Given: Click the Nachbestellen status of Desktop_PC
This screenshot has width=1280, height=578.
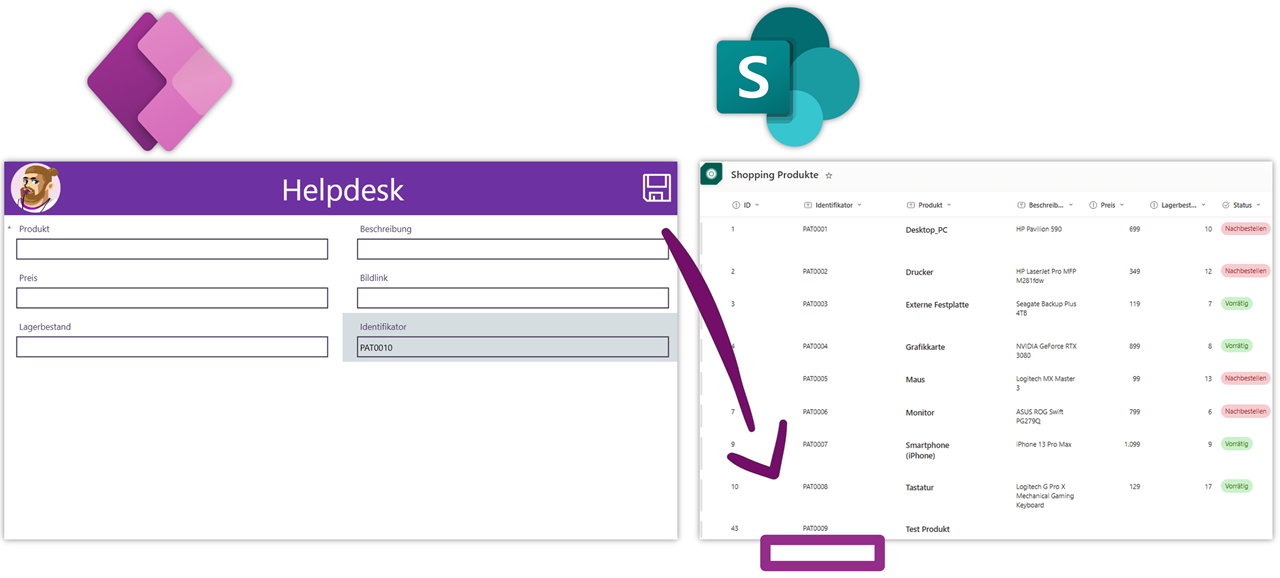Looking at the screenshot, I should point(1246,229).
